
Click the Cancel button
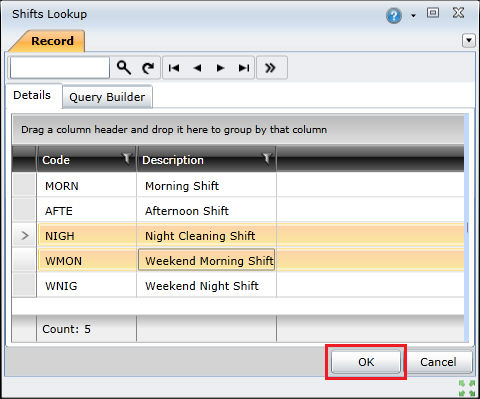pos(438,362)
